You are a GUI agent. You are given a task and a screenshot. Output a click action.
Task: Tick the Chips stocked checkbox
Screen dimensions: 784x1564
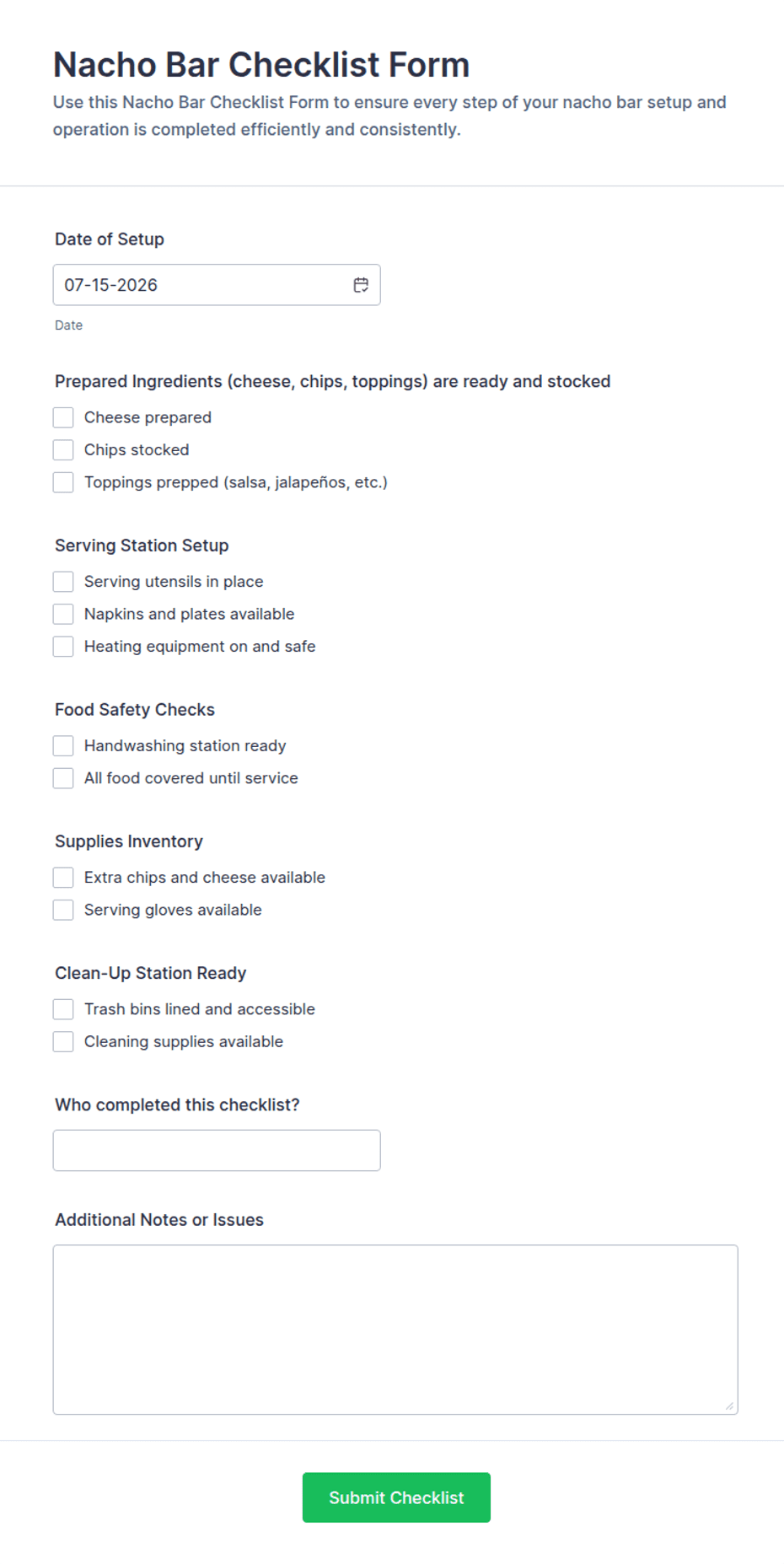[63, 450]
